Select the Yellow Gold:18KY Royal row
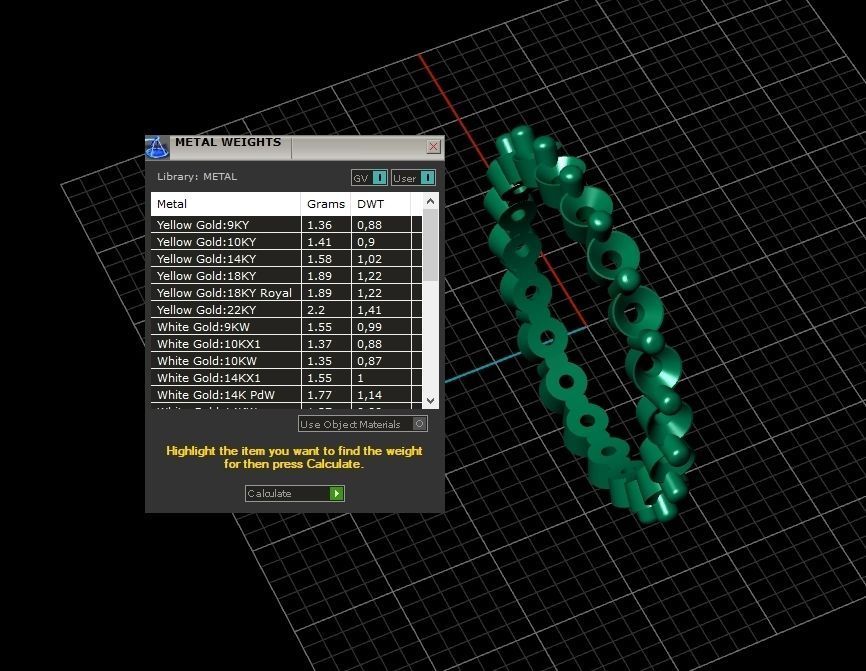Image resolution: width=866 pixels, height=671 pixels. [x=286, y=293]
